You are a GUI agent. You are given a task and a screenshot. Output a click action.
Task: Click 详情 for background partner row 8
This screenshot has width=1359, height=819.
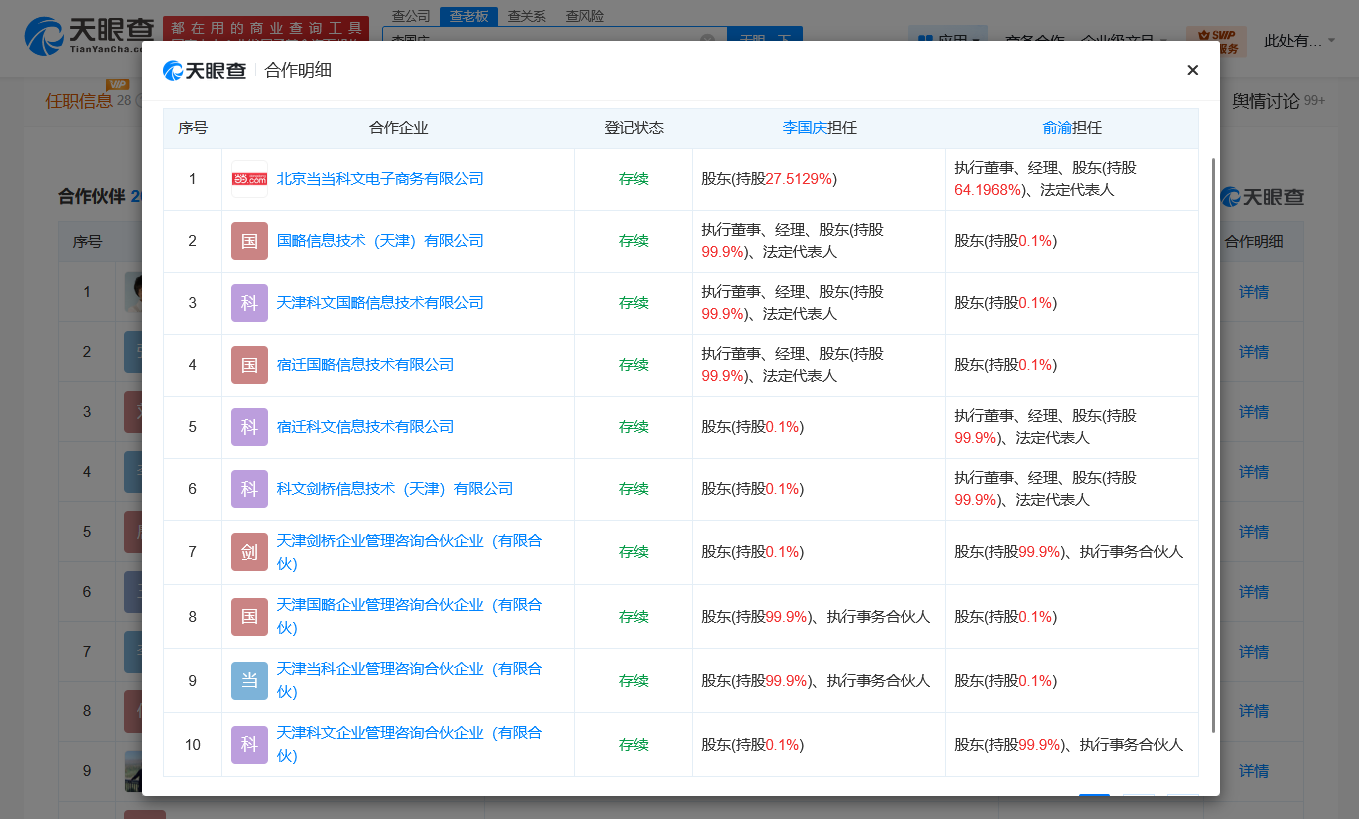tap(1254, 711)
